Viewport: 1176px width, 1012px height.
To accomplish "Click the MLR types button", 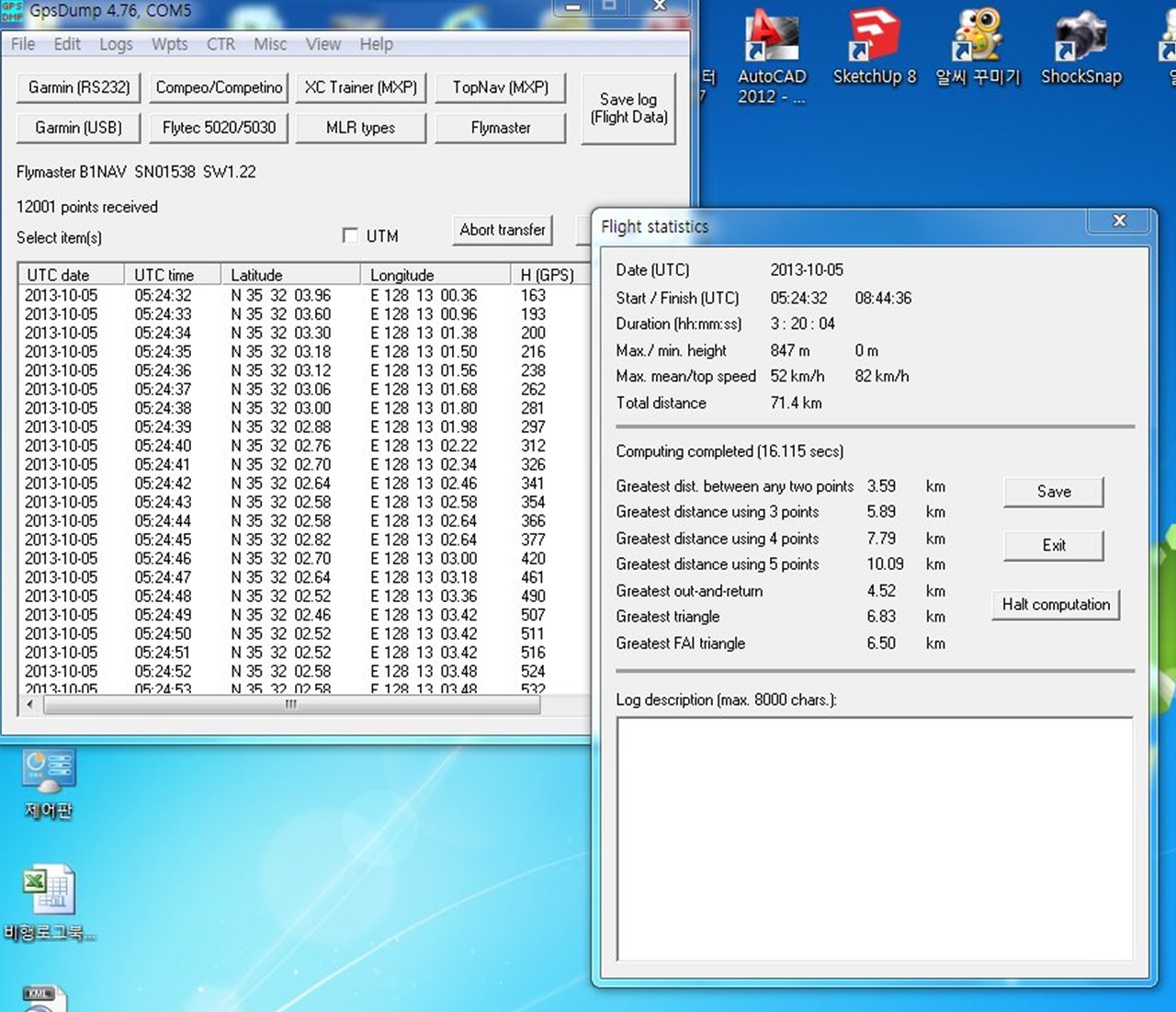I will pyautogui.click(x=361, y=128).
